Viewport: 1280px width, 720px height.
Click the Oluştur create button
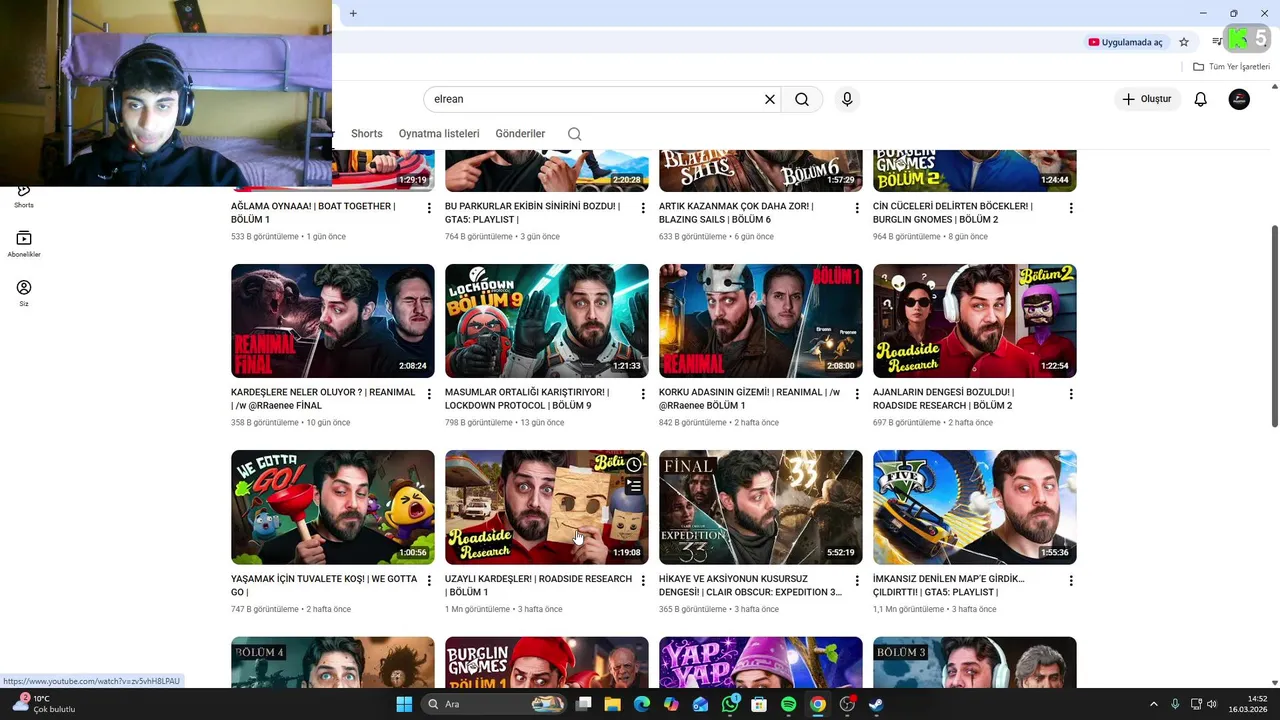point(1147,99)
